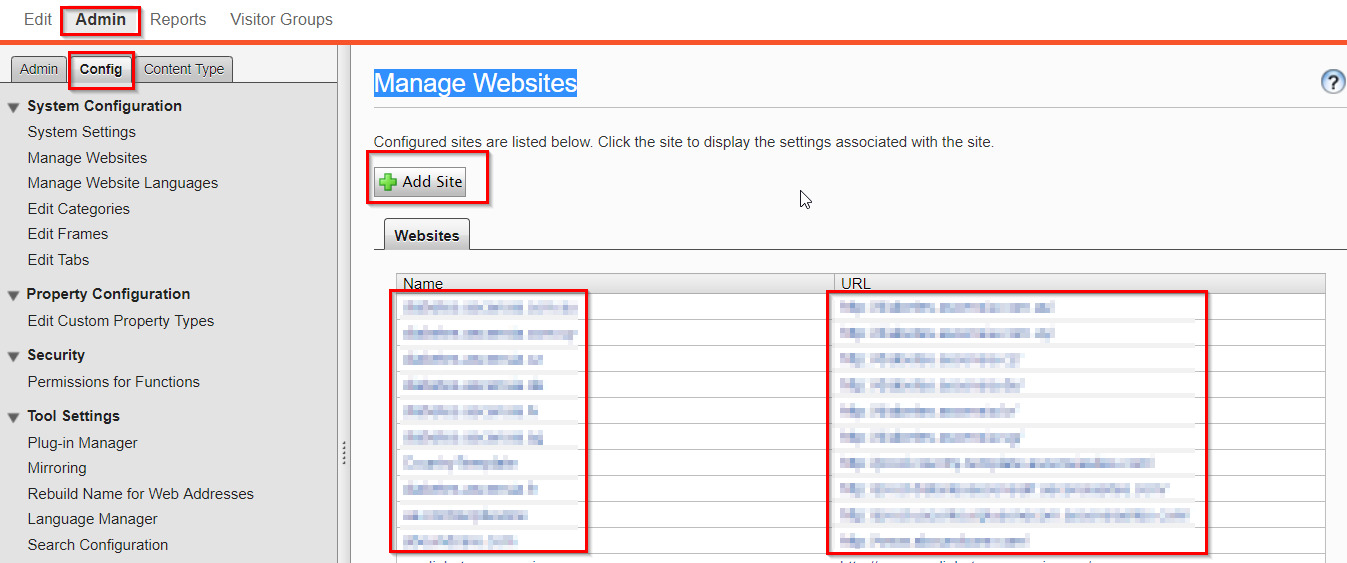The width and height of the screenshot is (1347, 563).
Task: Open Edit Categories page
Action: pyautogui.click(x=78, y=209)
